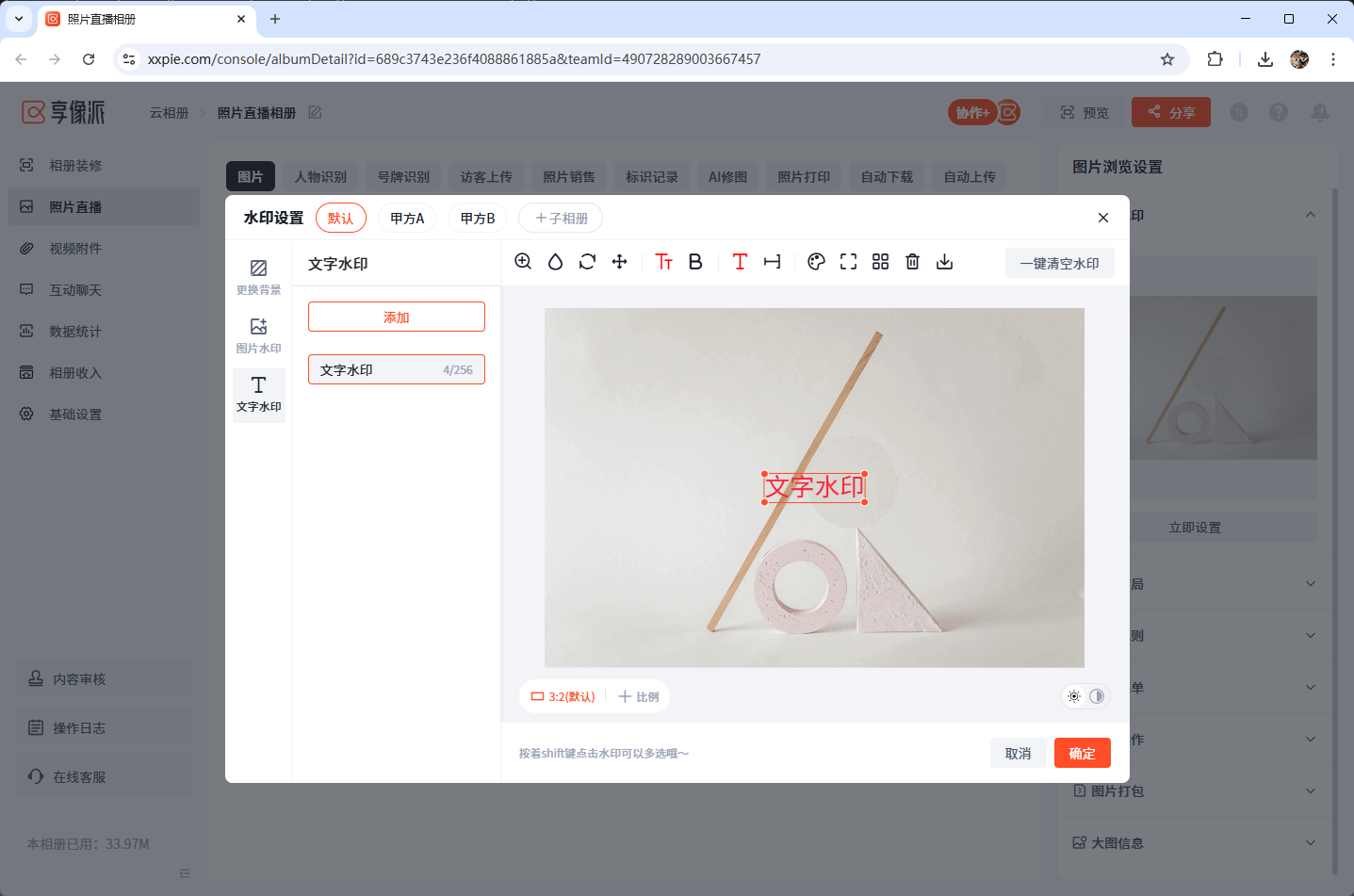Add a new 比例 ratio
Image resolution: width=1354 pixels, height=896 pixels.
coord(638,696)
